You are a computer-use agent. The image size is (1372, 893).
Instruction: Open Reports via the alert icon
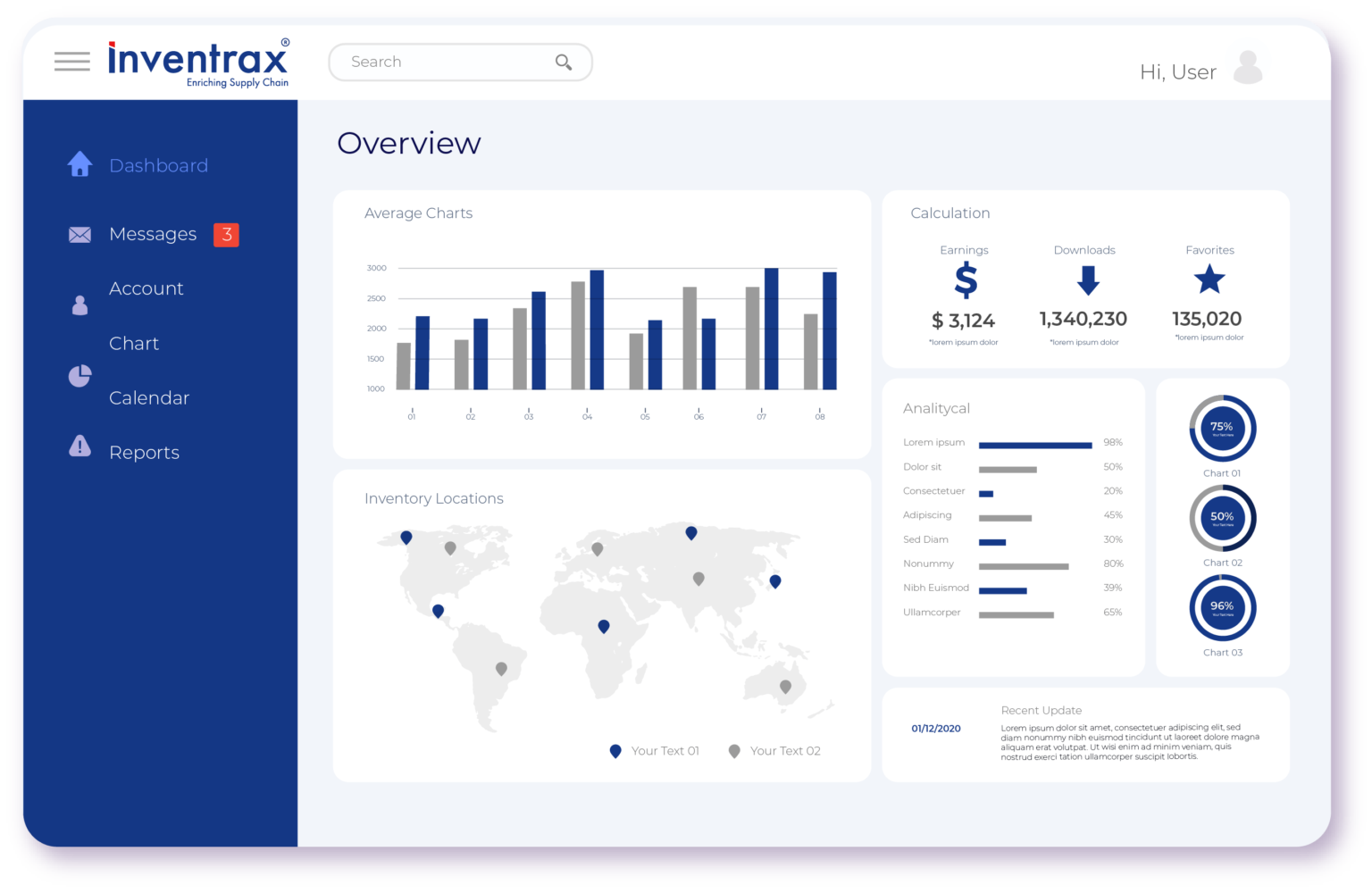tap(79, 446)
